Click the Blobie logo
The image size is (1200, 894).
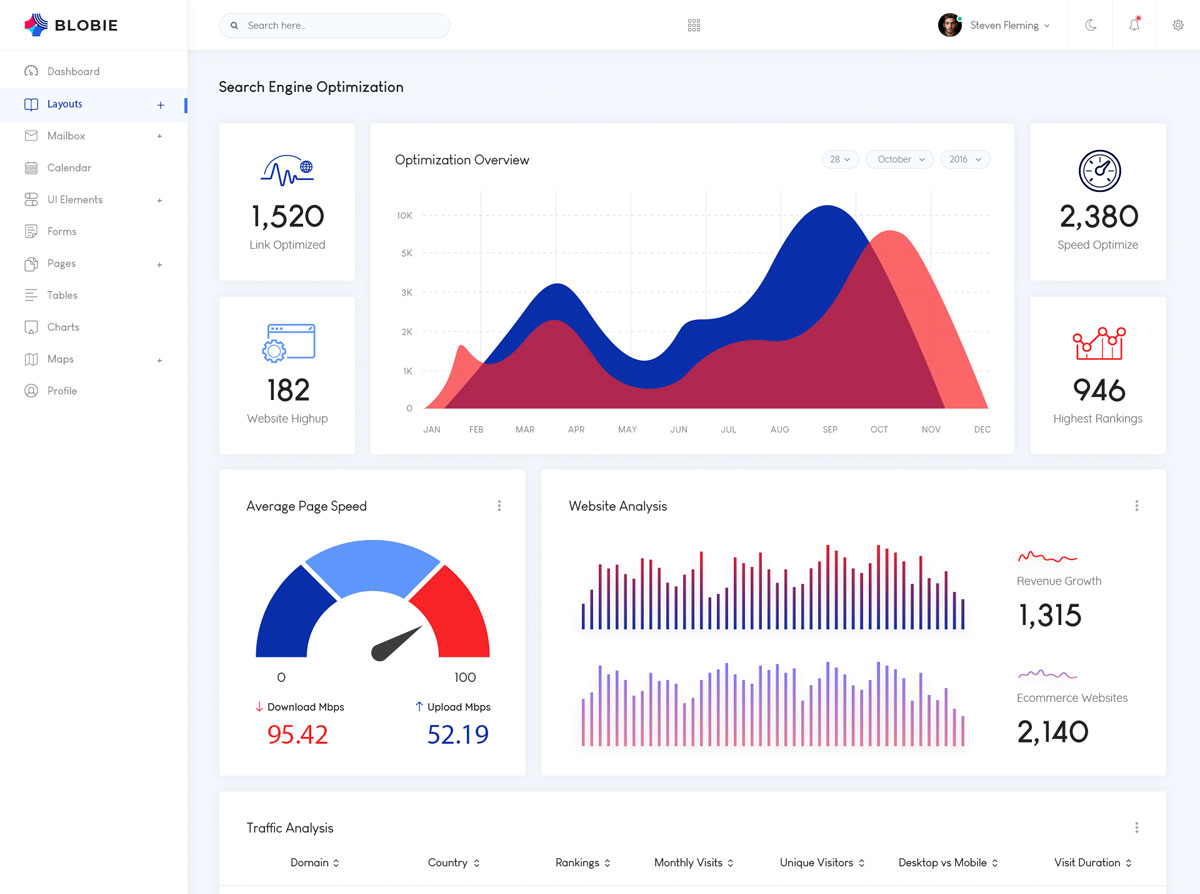tap(71, 25)
